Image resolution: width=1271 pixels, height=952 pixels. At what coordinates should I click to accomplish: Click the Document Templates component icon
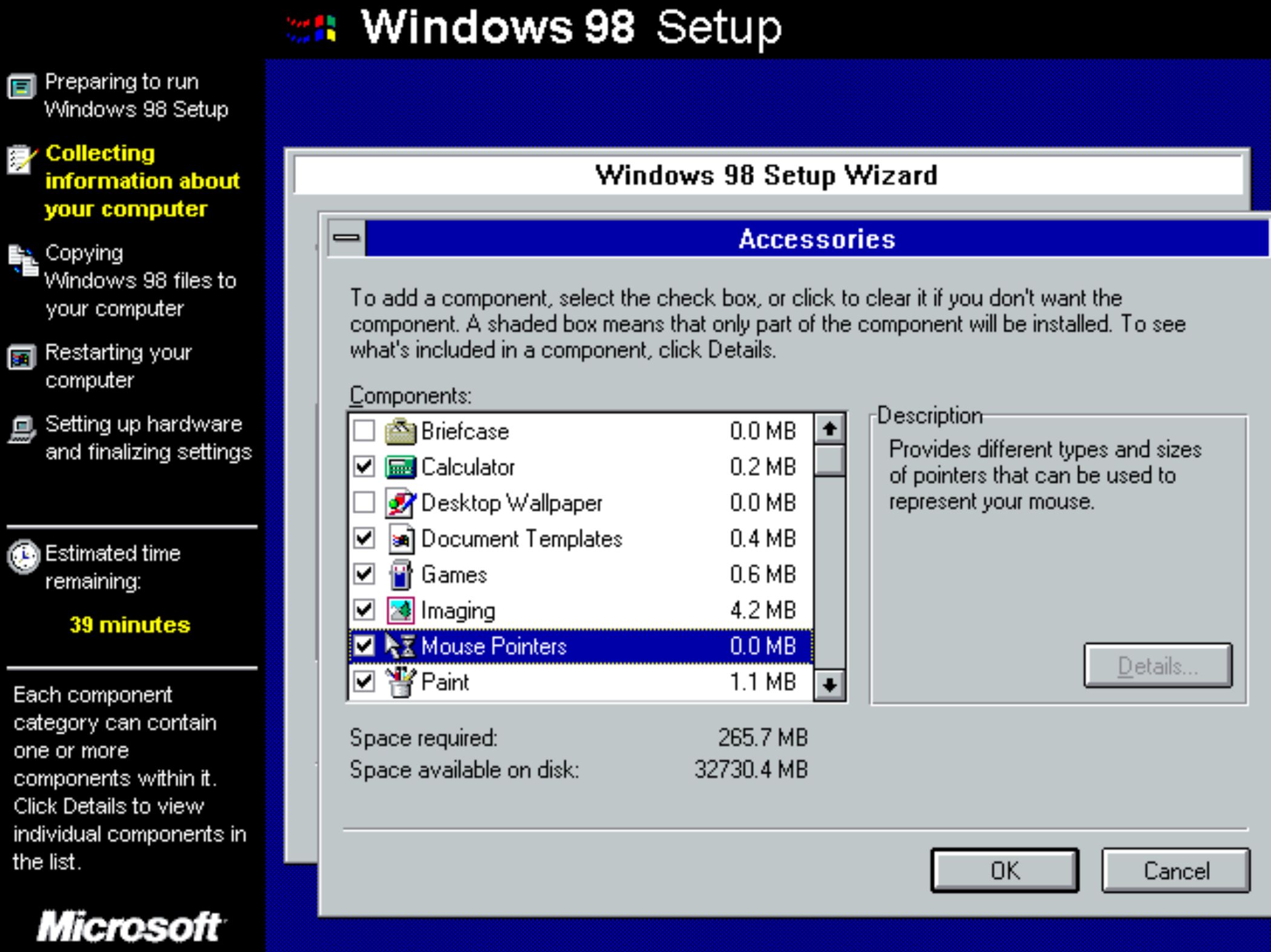point(400,538)
